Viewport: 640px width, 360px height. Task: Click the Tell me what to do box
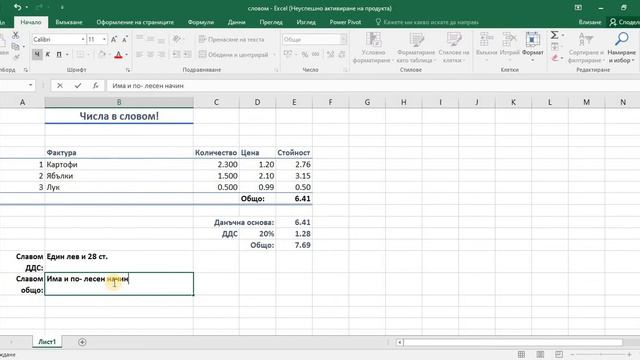[x=427, y=22]
